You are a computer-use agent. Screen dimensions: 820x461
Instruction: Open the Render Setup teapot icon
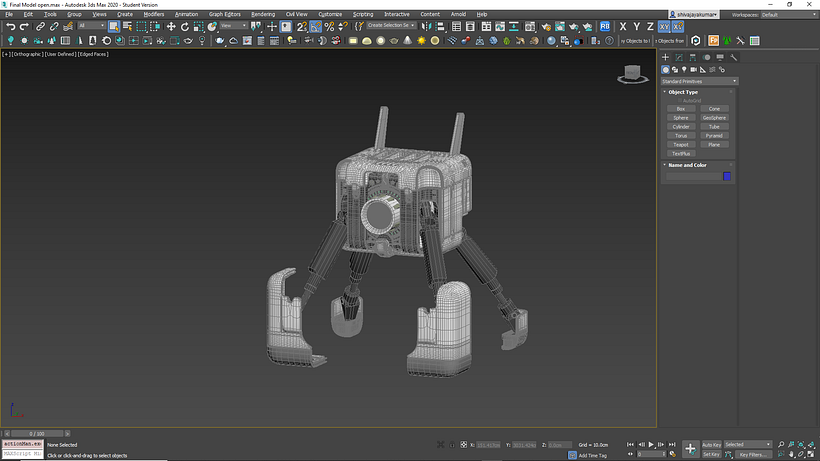click(x=546, y=26)
